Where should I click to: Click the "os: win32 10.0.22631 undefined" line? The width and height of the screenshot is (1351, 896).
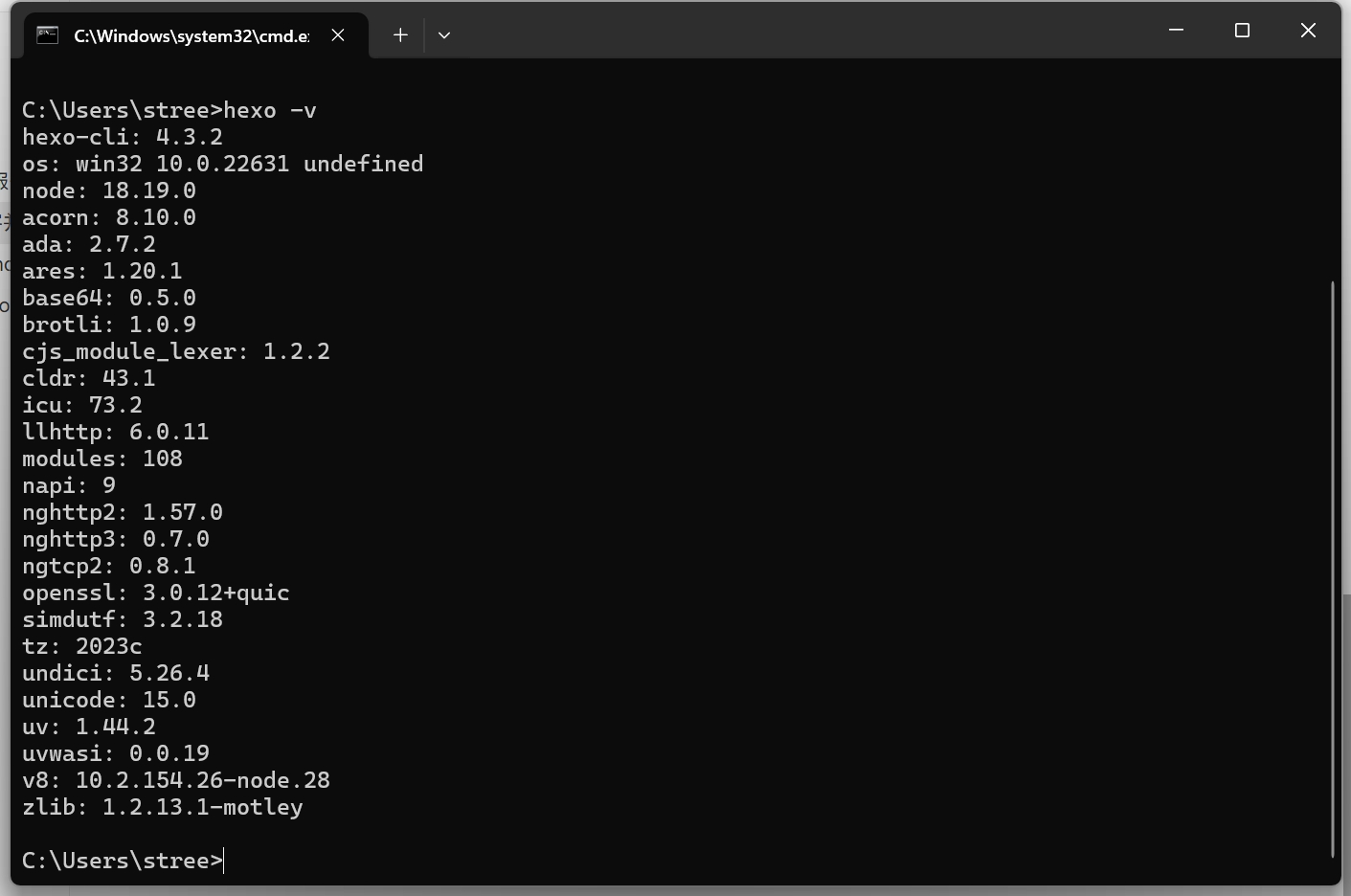[x=222, y=164]
